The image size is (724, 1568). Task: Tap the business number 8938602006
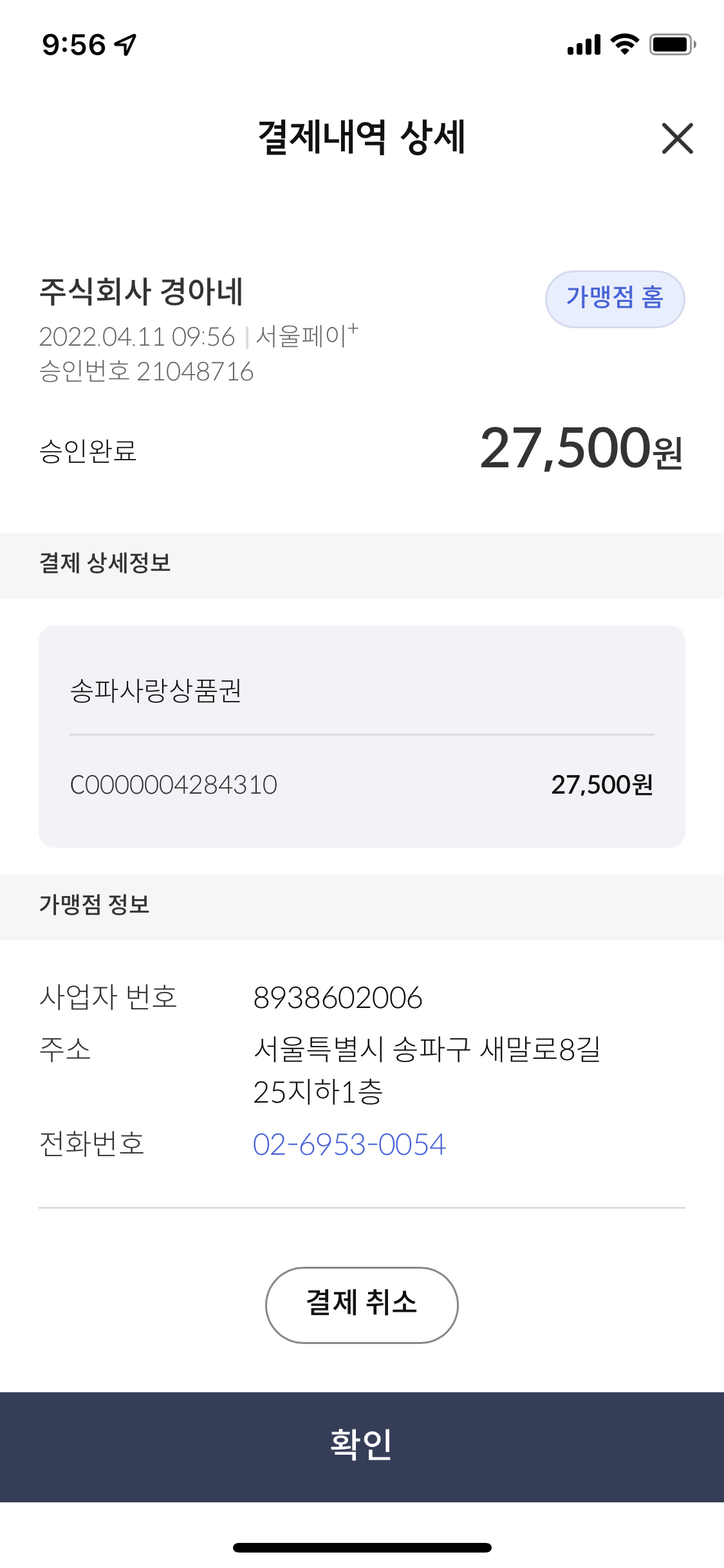pos(338,998)
